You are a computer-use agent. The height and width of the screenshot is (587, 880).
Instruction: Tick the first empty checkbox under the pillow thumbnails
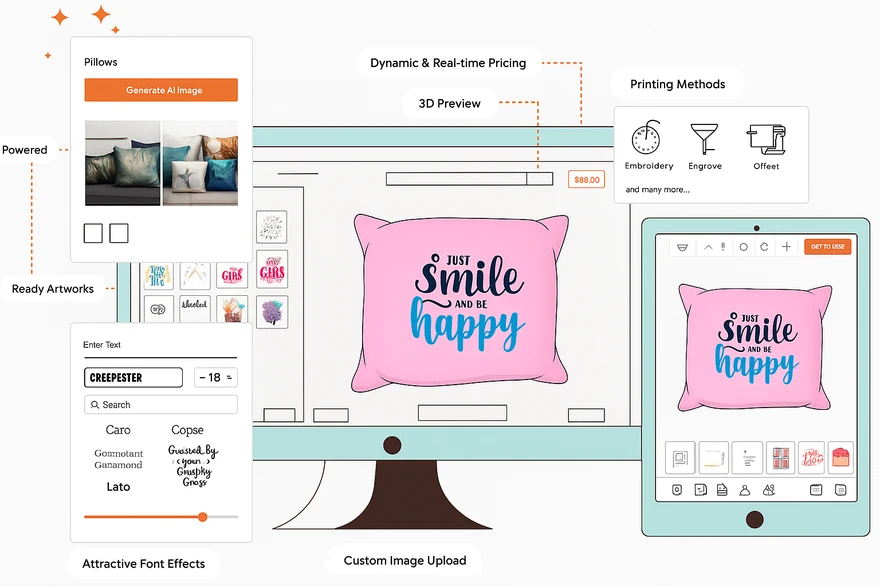[x=92, y=232]
